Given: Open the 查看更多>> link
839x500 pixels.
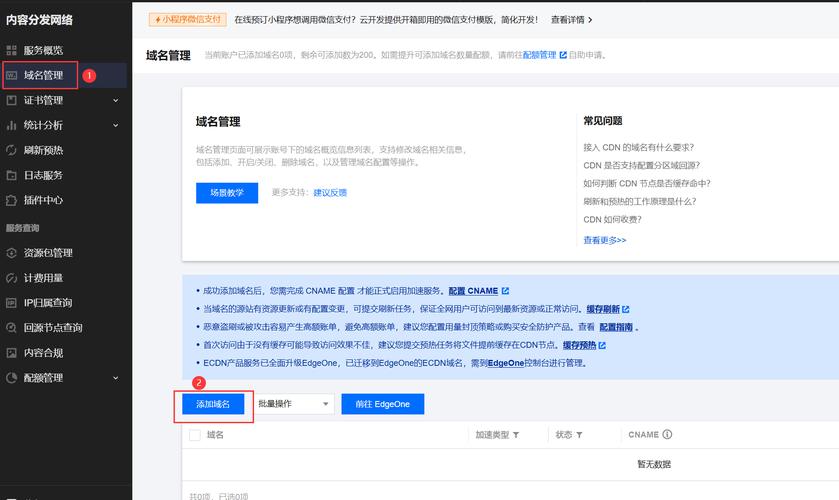Looking at the screenshot, I should [x=605, y=240].
